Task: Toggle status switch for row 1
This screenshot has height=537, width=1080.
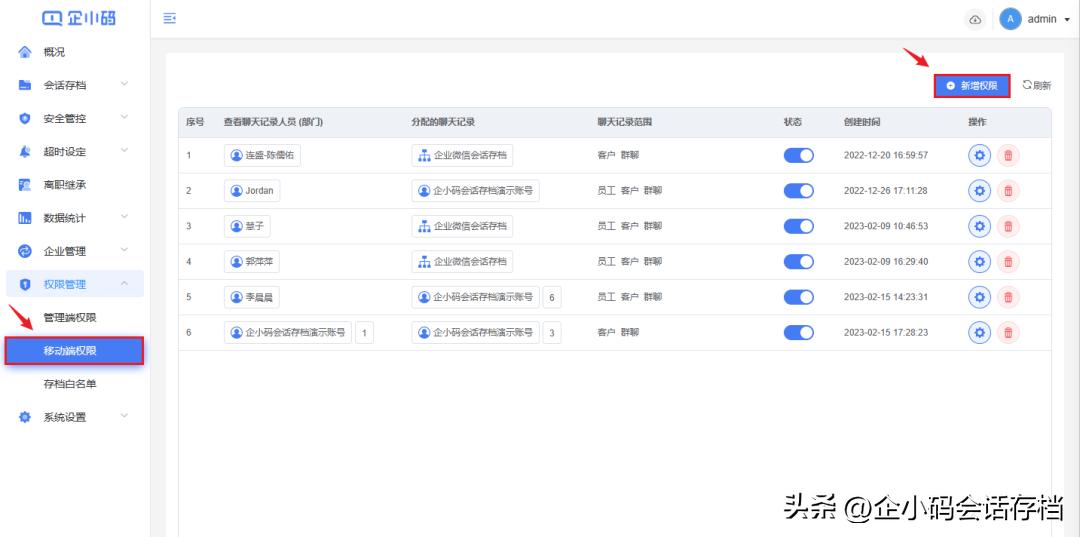Action: 799,155
